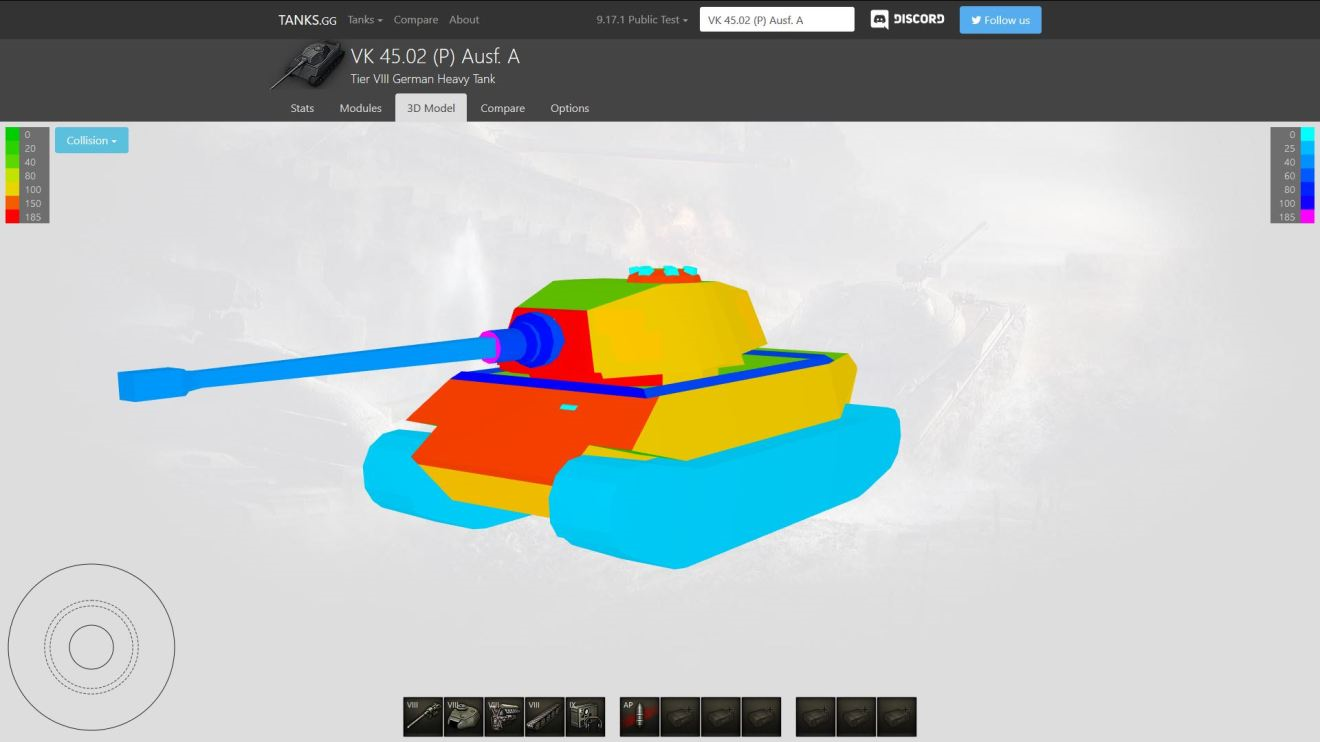Viewport: 1320px width, 742px height.
Task: Switch to the Stats tab
Action: pos(302,108)
